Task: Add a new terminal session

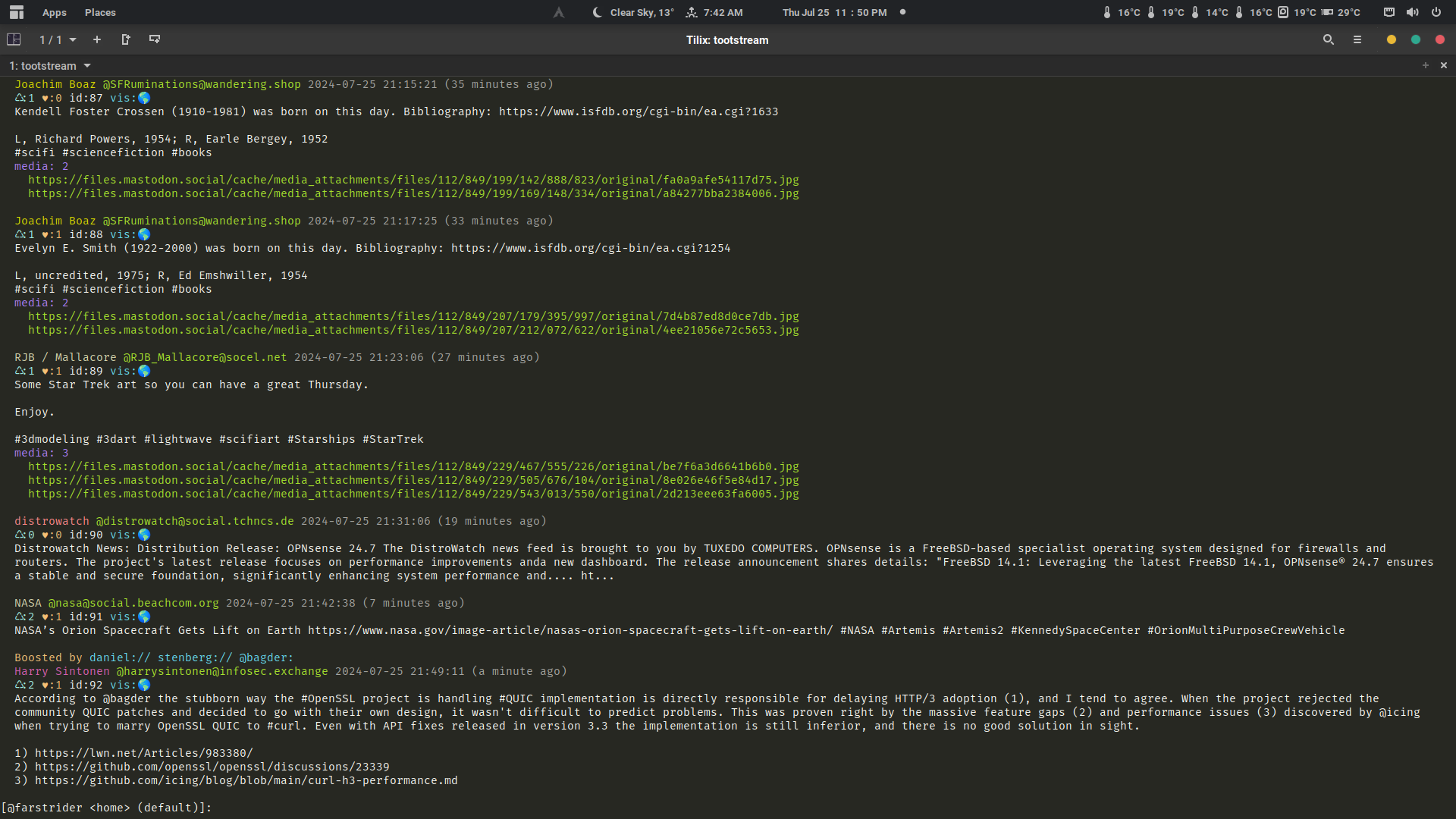Action: 97,39
